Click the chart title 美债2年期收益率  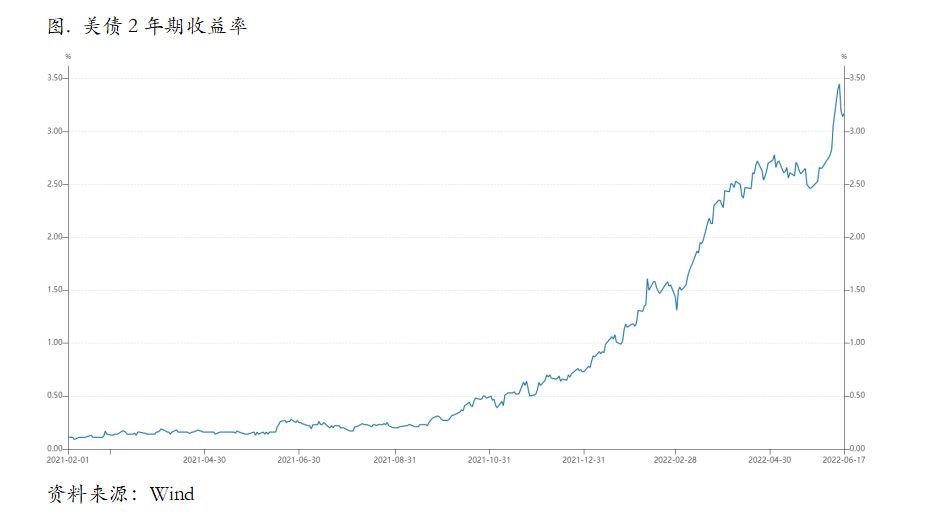tap(147, 27)
